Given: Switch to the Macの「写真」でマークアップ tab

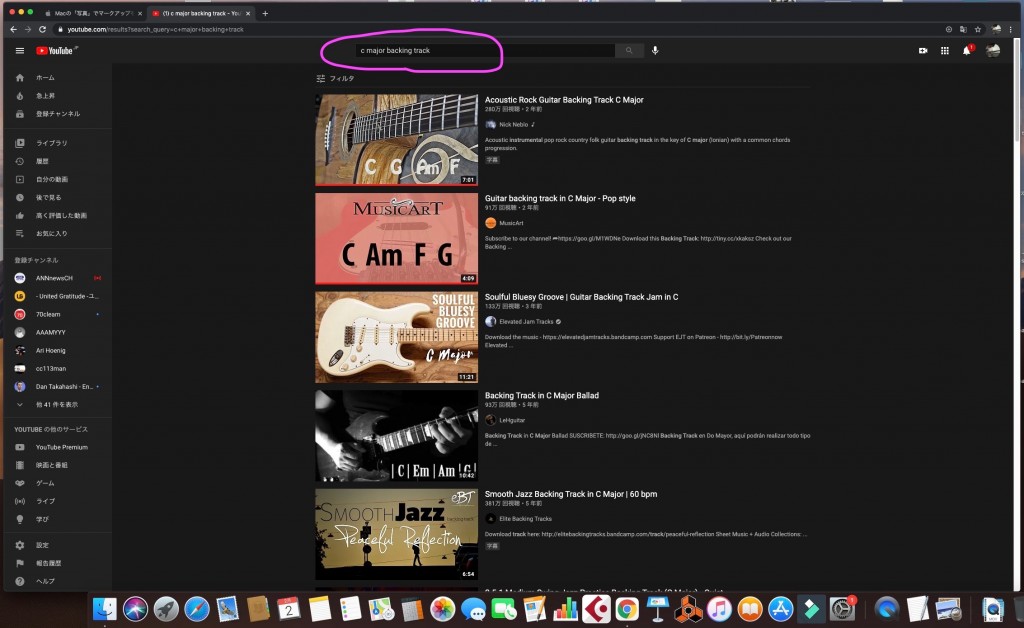Looking at the screenshot, I should 95,13.
